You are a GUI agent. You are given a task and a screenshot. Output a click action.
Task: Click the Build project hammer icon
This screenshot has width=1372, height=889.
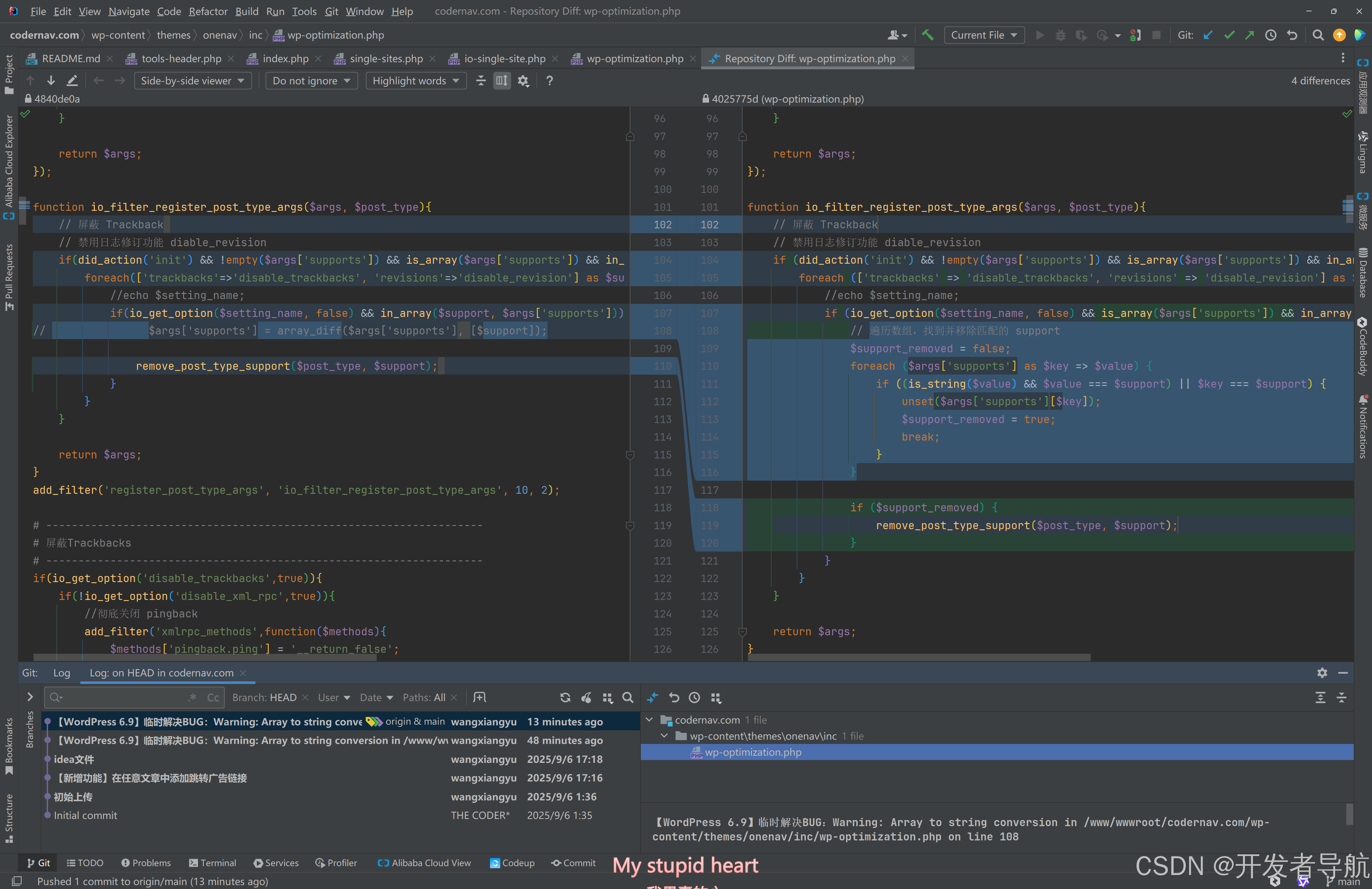click(x=927, y=35)
